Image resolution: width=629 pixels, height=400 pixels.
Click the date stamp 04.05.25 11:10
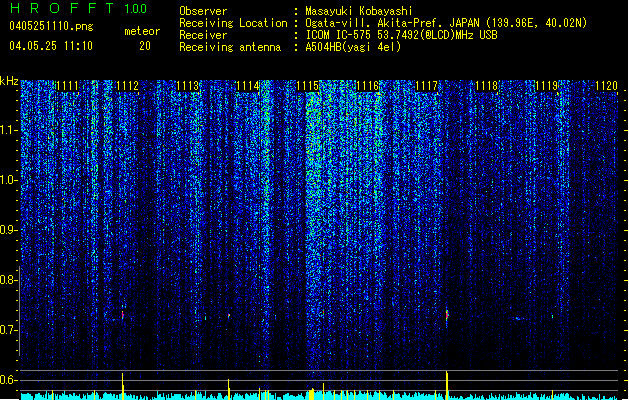coord(51,46)
